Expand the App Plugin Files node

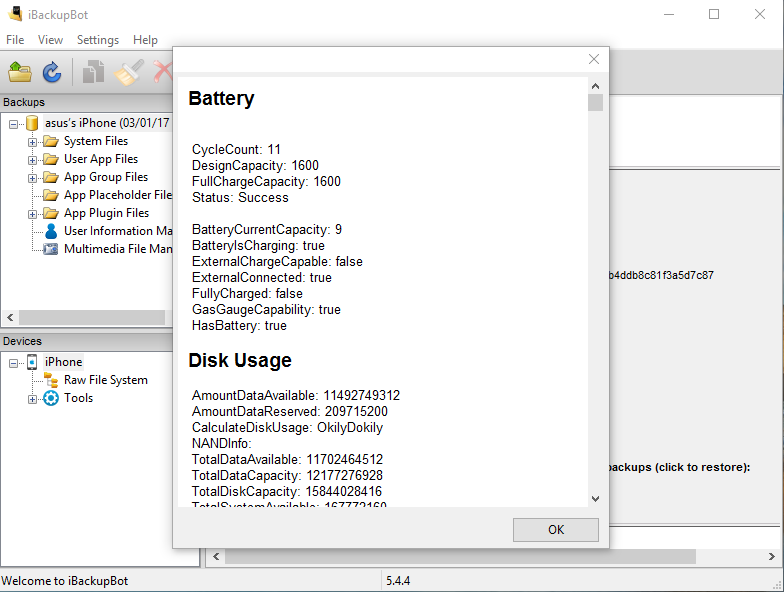tap(32, 214)
